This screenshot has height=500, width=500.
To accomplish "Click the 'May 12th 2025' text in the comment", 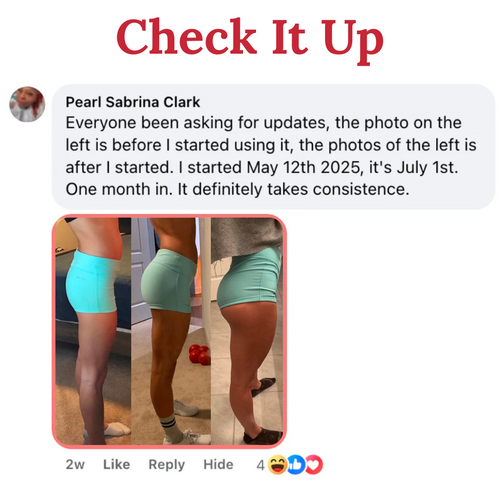I will [304, 168].
